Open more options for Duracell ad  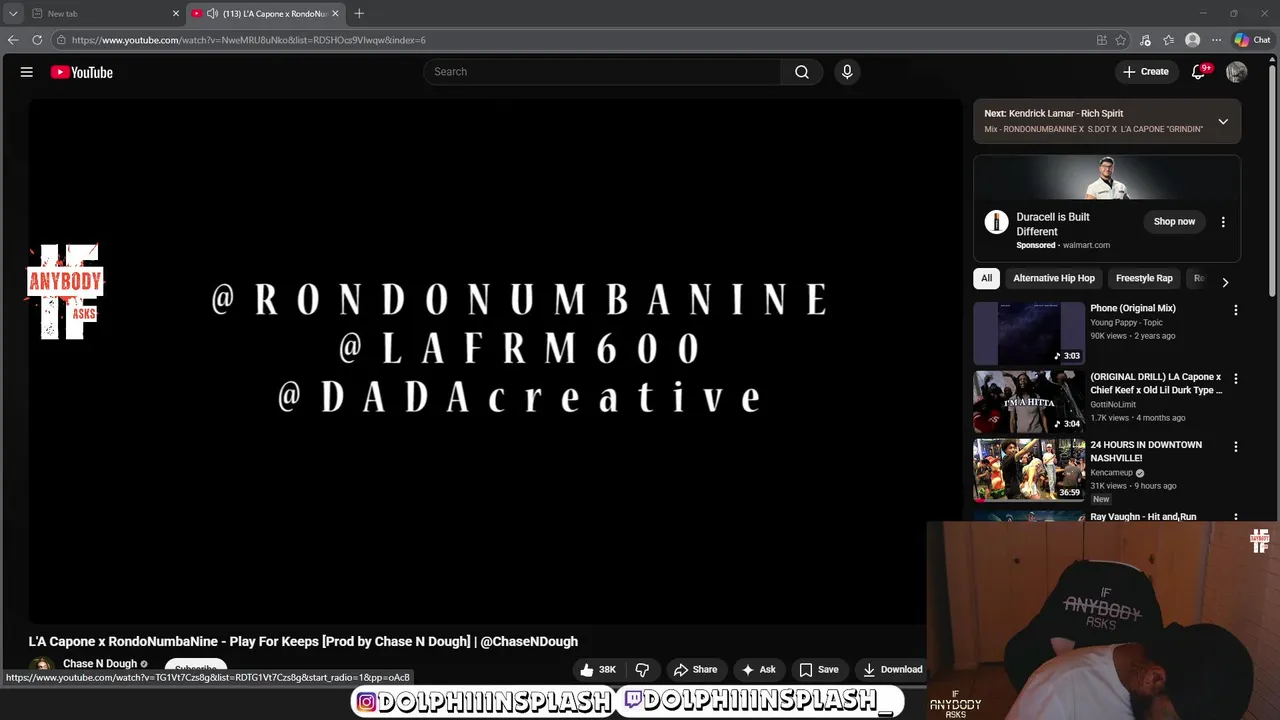pos(1223,222)
